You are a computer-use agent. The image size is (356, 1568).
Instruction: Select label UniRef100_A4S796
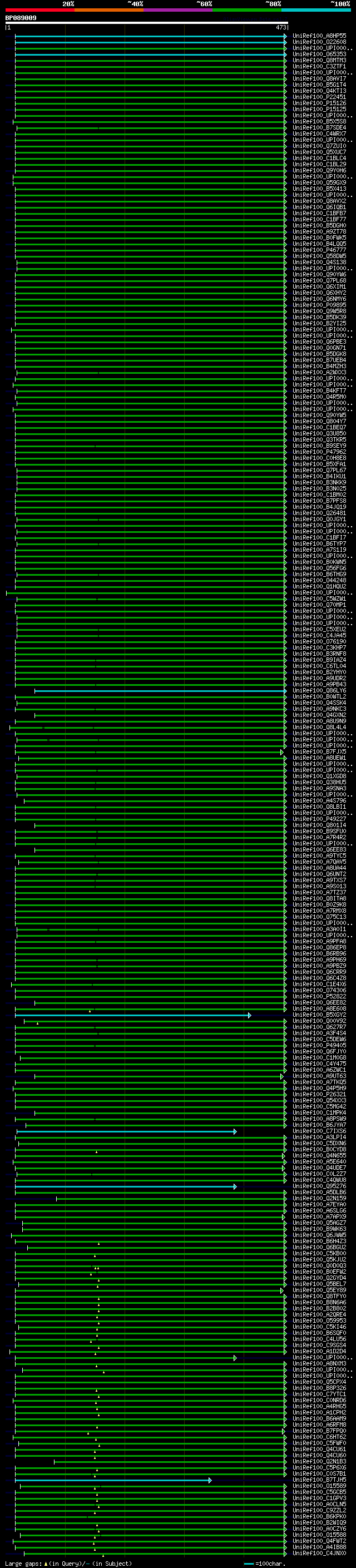(x=319, y=801)
